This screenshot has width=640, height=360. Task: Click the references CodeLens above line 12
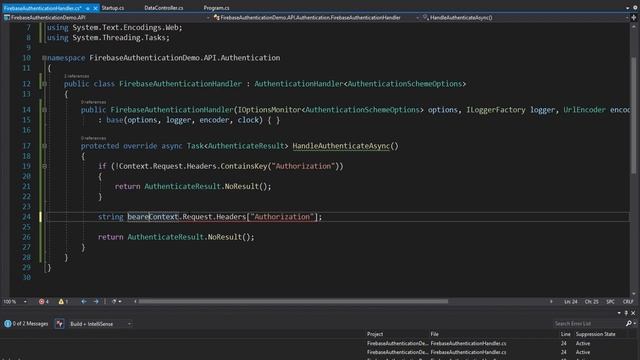pyautogui.click(x=76, y=76)
